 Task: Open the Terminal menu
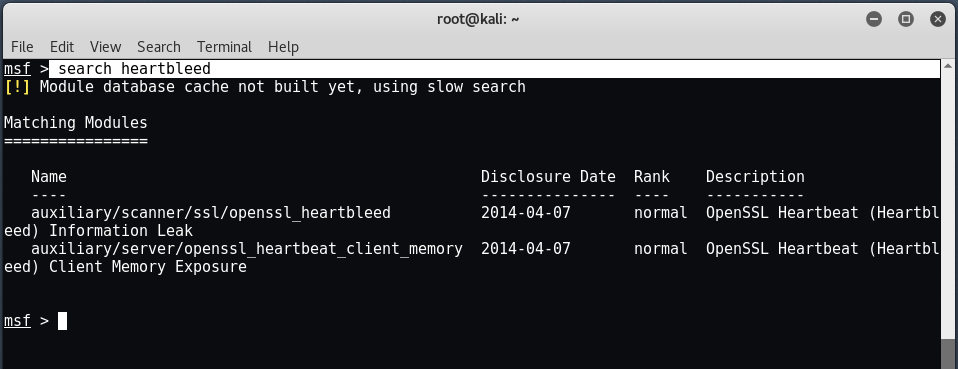tap(224, 47)
